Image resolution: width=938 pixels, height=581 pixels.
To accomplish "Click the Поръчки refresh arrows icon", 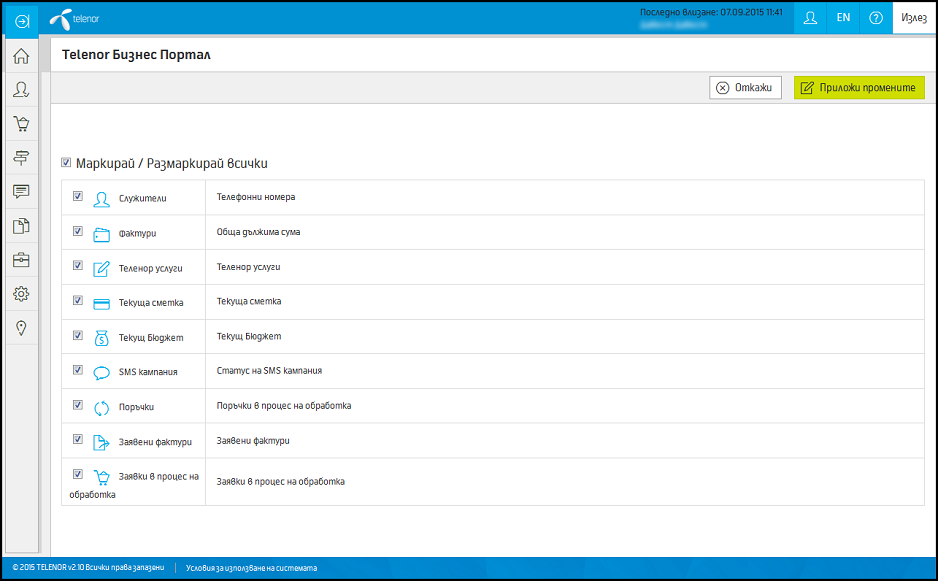I will [x=102, y=408].
